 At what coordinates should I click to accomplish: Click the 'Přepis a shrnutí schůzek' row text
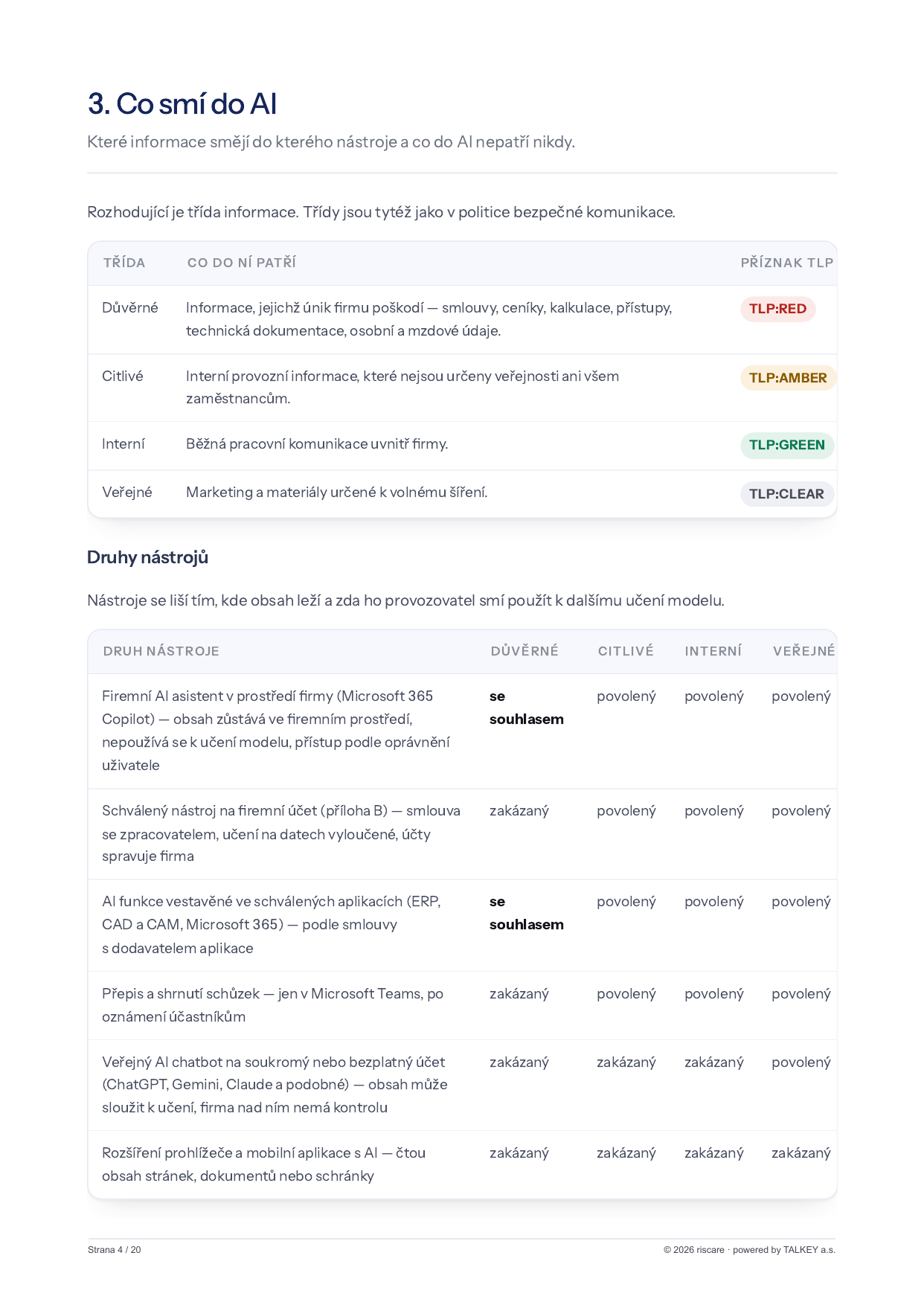[273, 1005]
